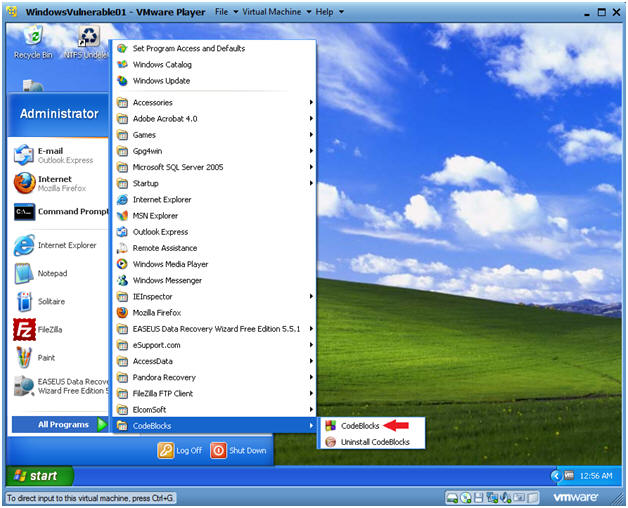This screenshot has height=508, width=628.
Task: Open Recycle Bin desktop icon
Action: pos(33,42)
